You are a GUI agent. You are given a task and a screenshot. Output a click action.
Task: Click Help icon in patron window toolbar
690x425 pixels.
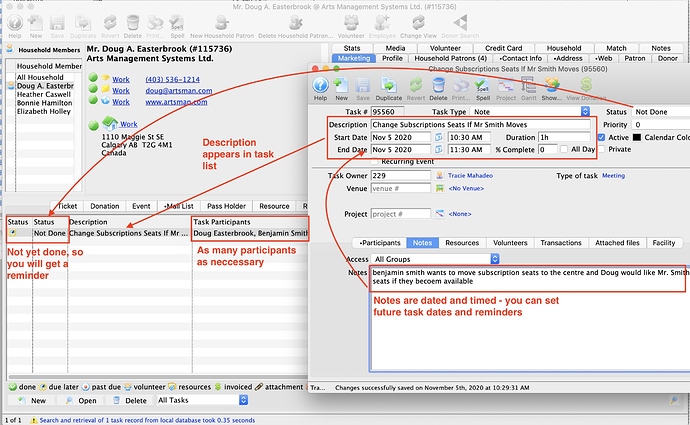pos(15,23)
